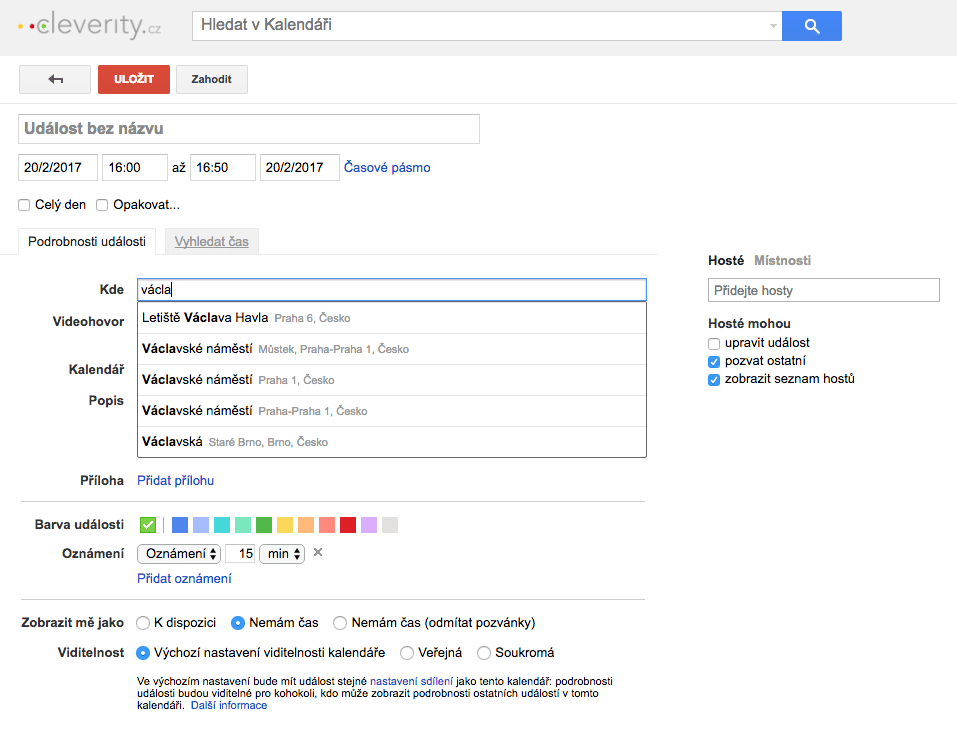Enable the Celý den checkbox
This screenshot has height=748, width=957.
pyautogui.click(x=24, y=205)
